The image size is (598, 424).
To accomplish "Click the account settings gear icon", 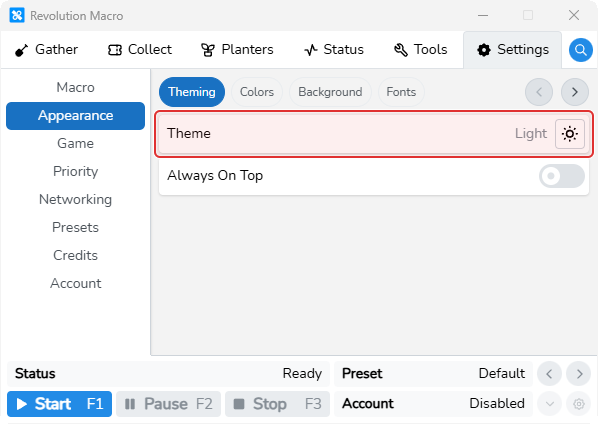I will click(x=579, y=403).
